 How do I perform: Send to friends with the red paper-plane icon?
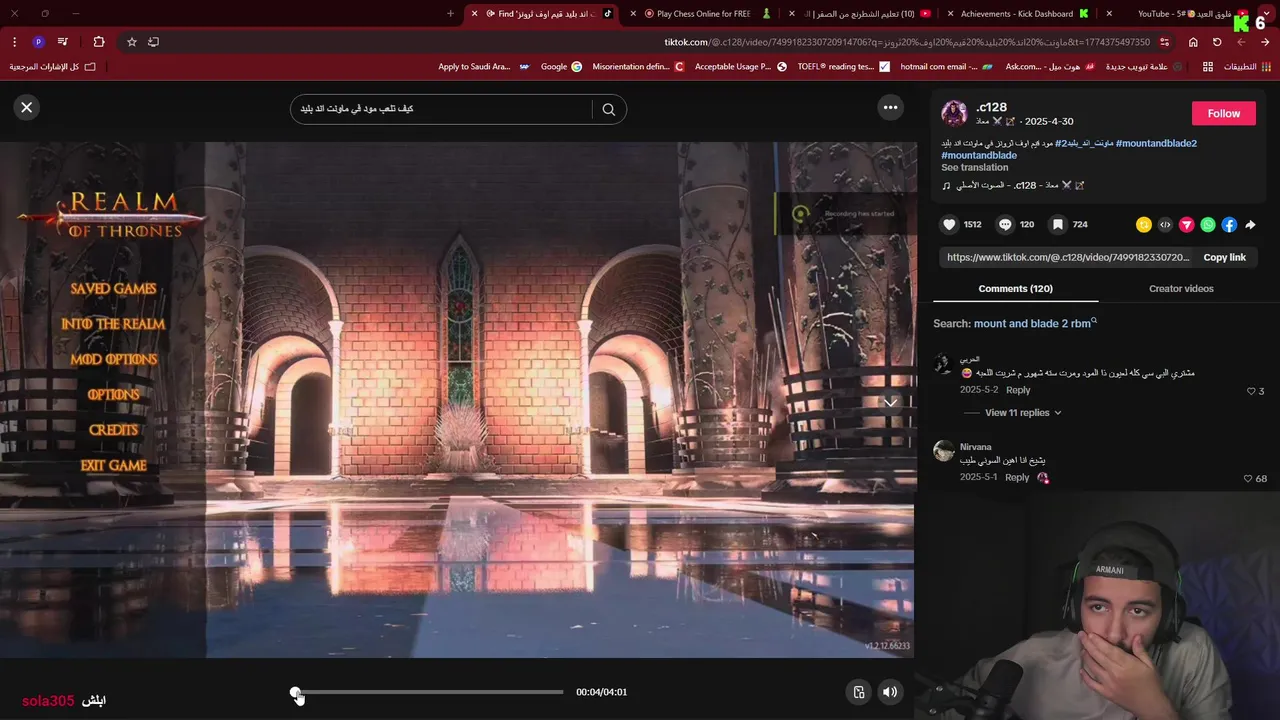1186,225
